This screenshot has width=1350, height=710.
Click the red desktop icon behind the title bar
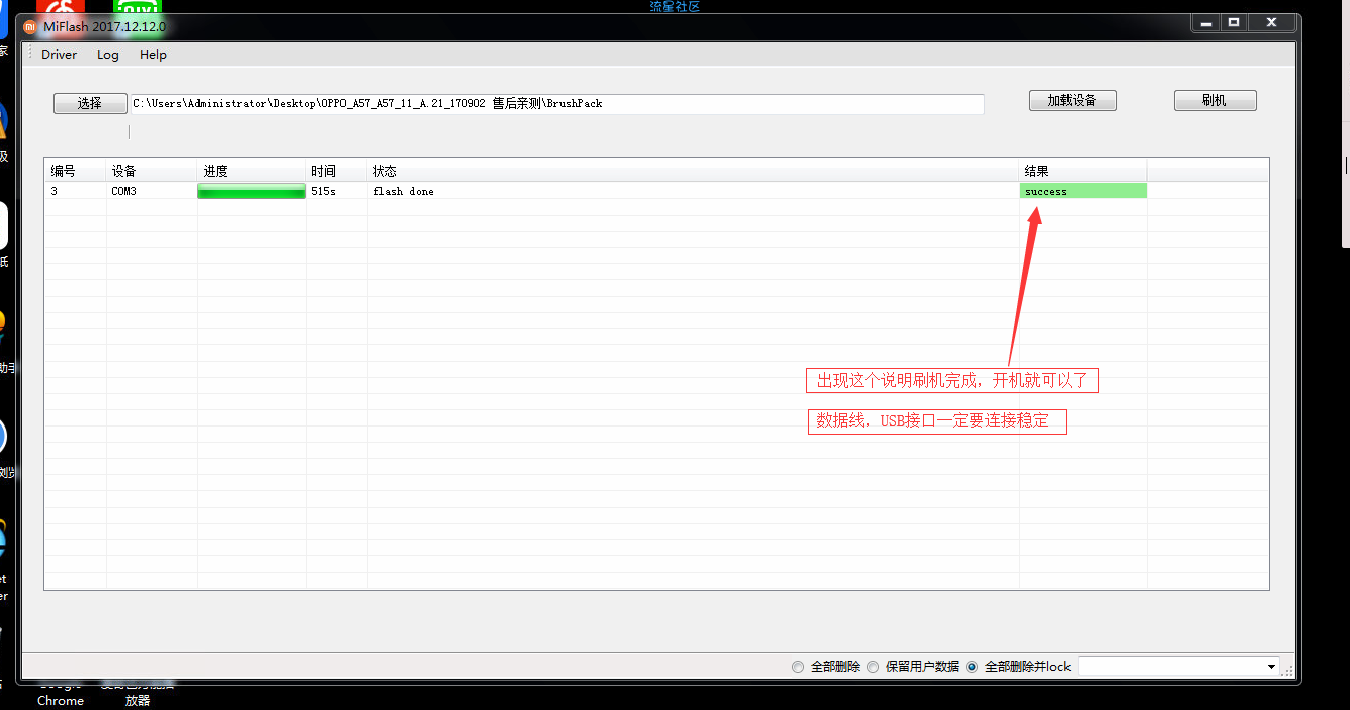coord(60,8)
